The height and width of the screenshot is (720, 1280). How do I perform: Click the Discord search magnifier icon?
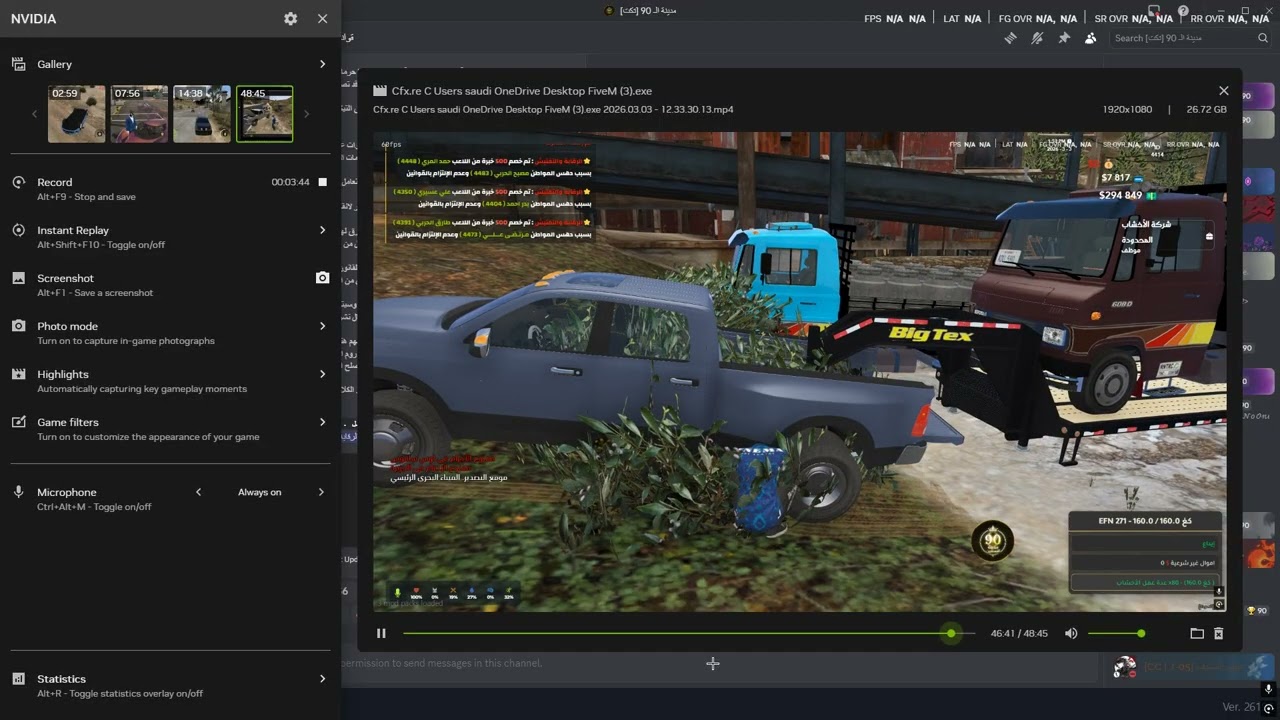coord(1264,38)
